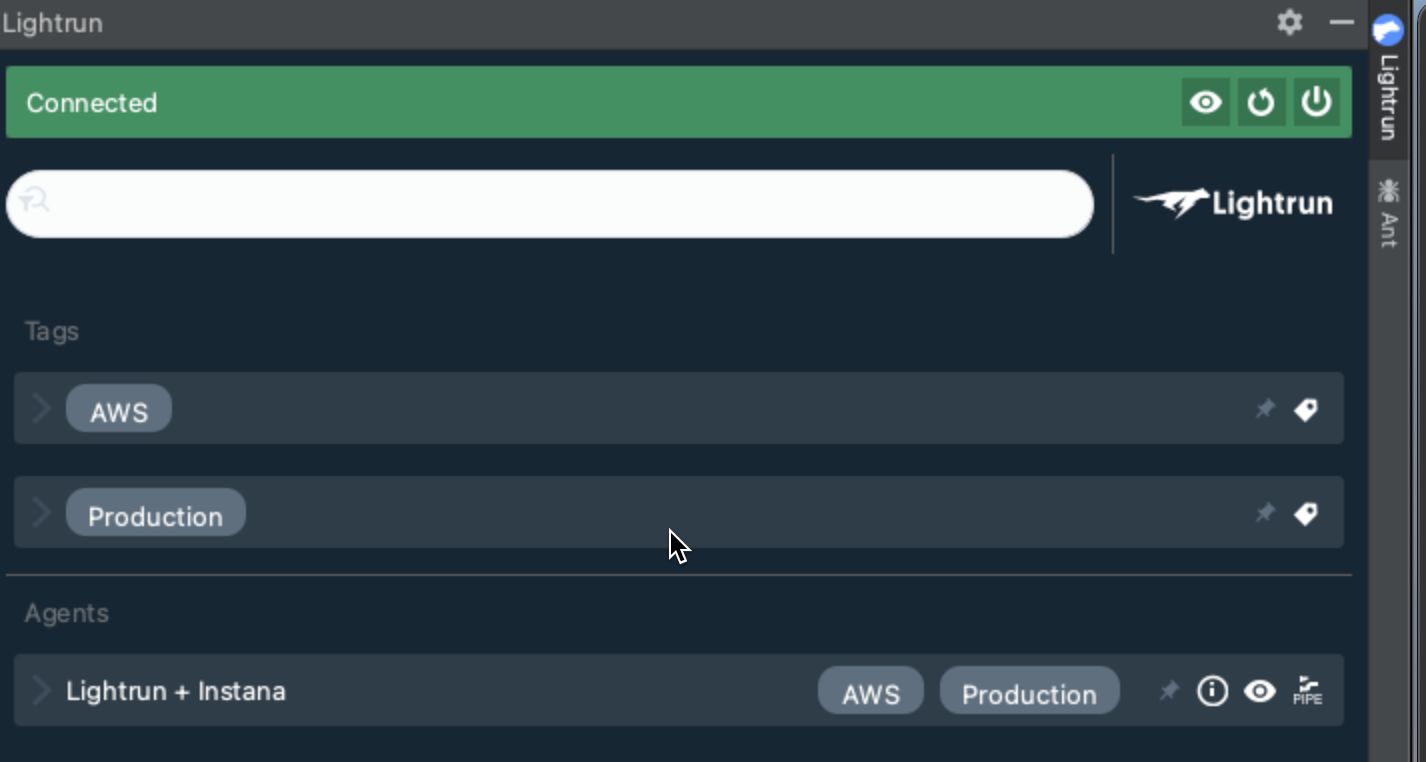
Task: Click inside the search input field
Action: (560, 204)
